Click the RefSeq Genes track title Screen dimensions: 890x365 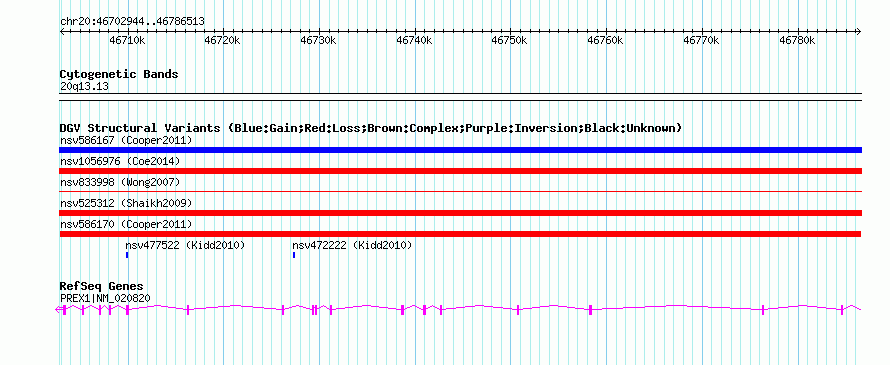pos(102,286)
